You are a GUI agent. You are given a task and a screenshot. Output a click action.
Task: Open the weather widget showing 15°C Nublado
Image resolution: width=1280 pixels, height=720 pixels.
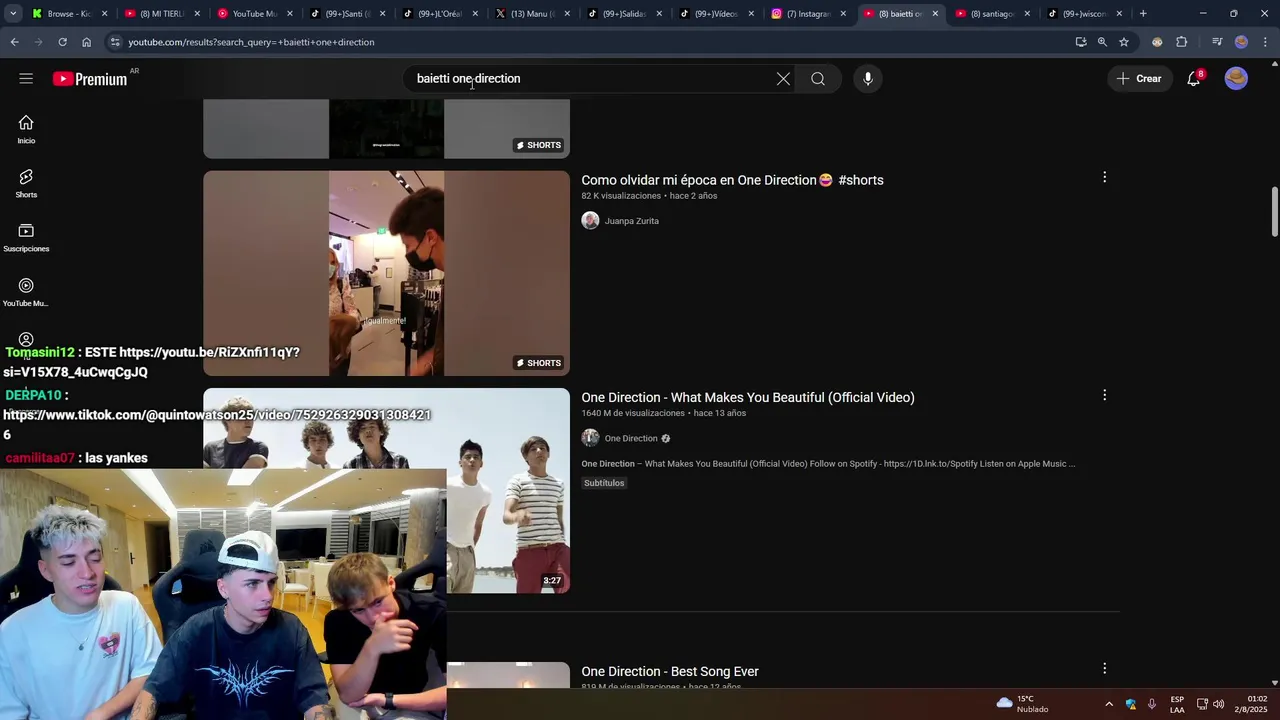(x=1022, y=704)
